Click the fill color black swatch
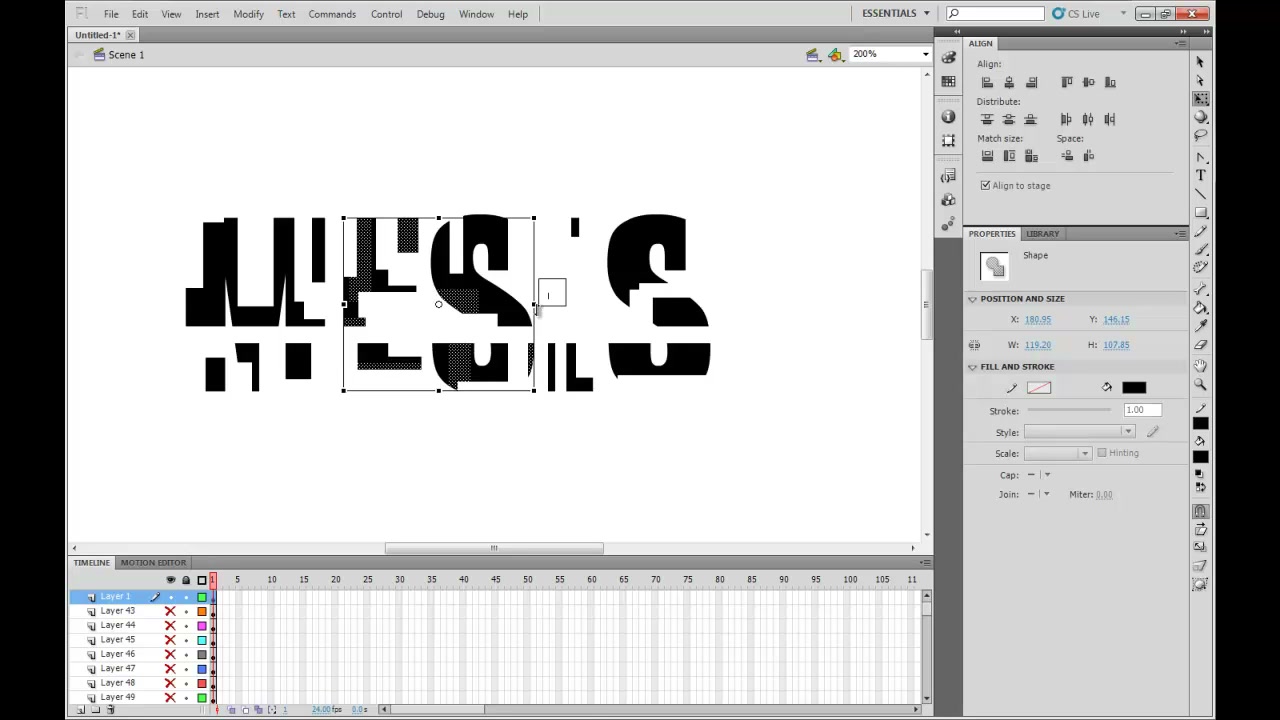The height and width of the screenshot is (720, 1280). (x=1134, y=388)
